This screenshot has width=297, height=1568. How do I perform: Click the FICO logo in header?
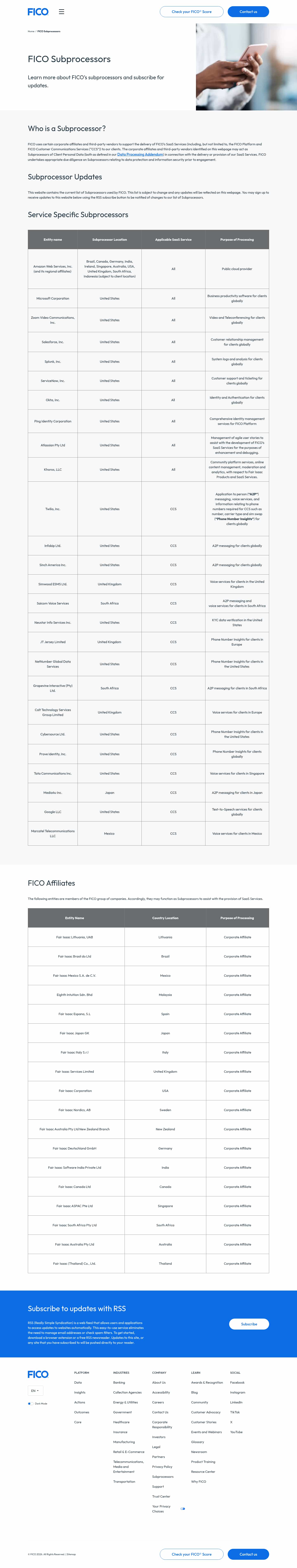[x=38, y=12]
